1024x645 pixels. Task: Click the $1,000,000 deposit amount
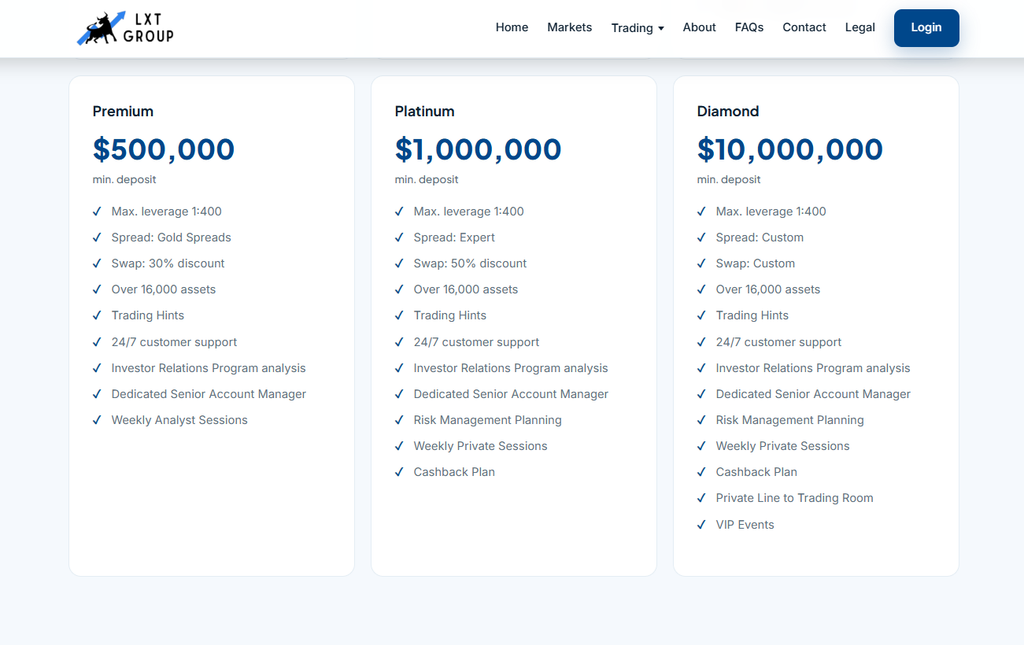pos(478,149)
